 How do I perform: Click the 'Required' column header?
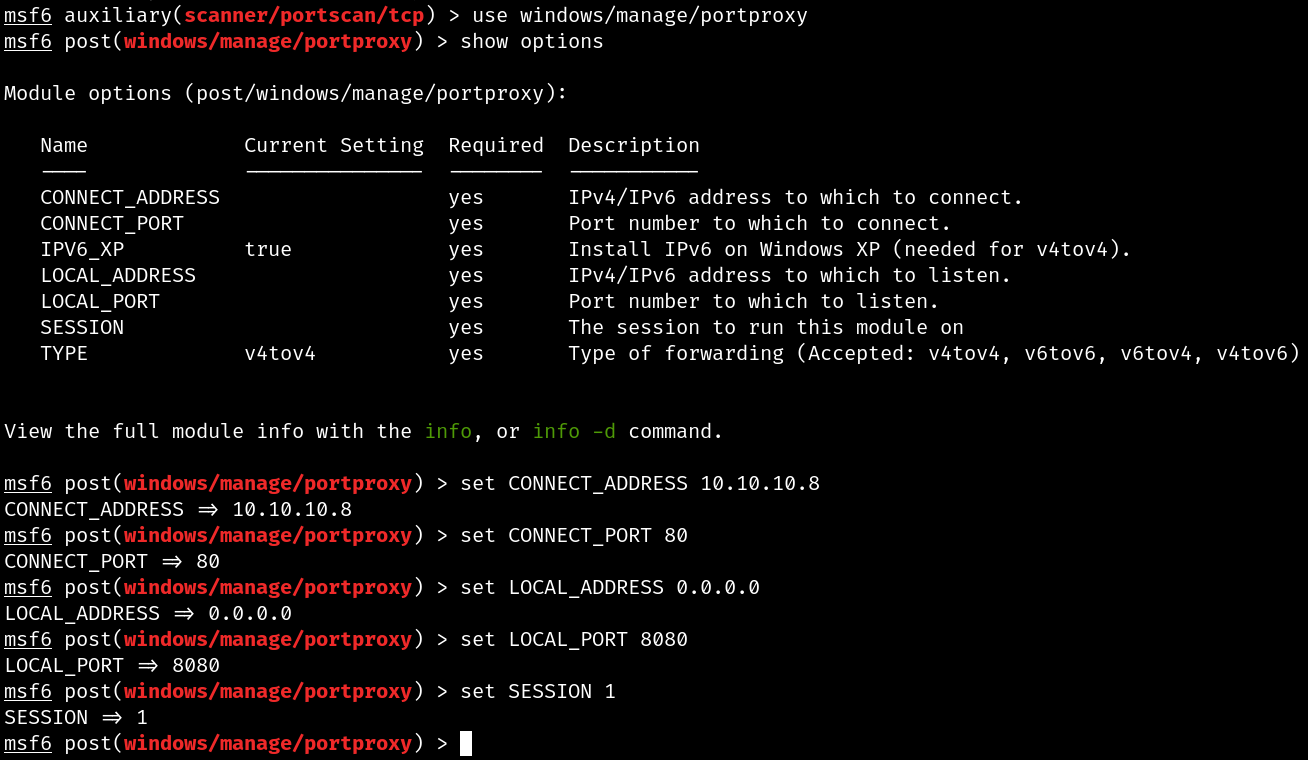[x=496, y=145]
